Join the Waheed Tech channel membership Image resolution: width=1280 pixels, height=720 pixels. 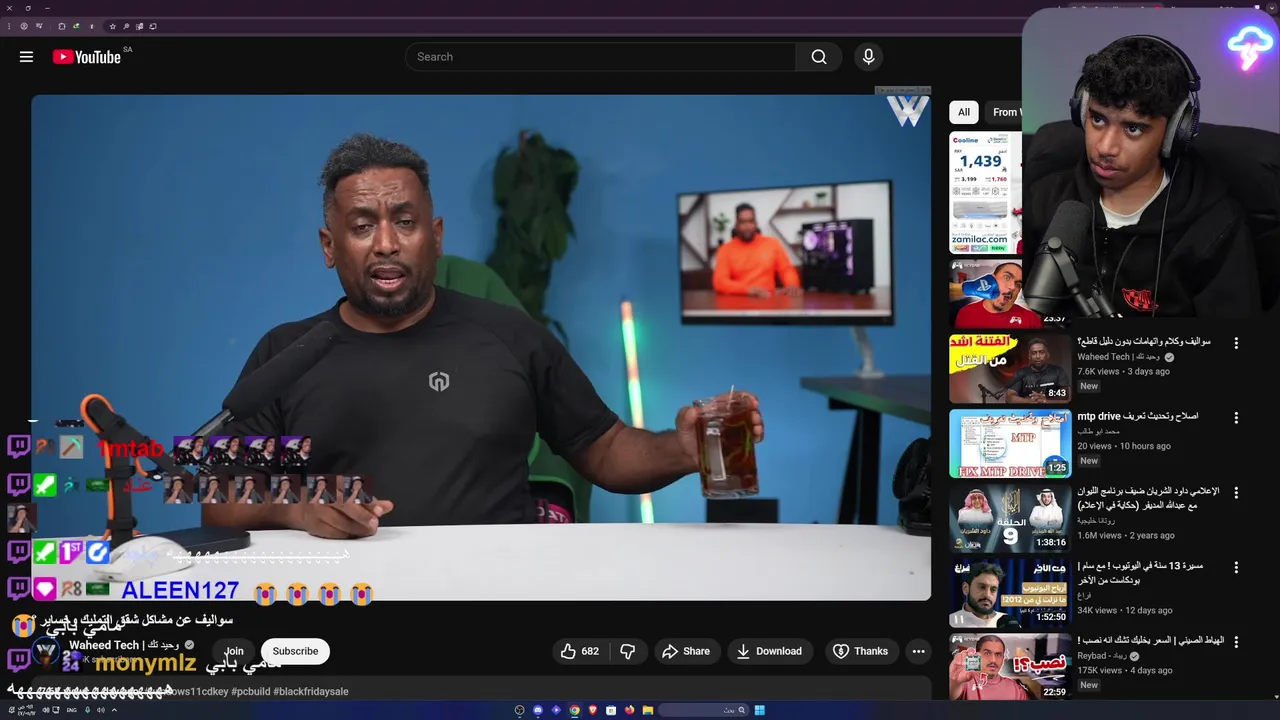point(234,651)
